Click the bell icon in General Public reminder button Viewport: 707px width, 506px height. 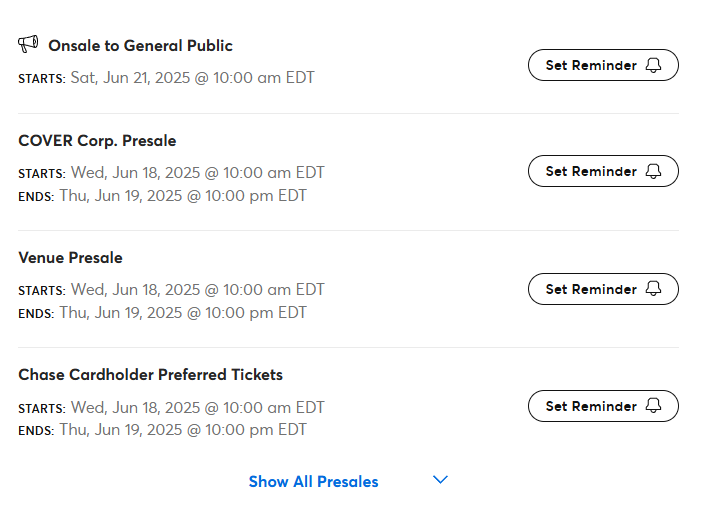pos(653,65)
